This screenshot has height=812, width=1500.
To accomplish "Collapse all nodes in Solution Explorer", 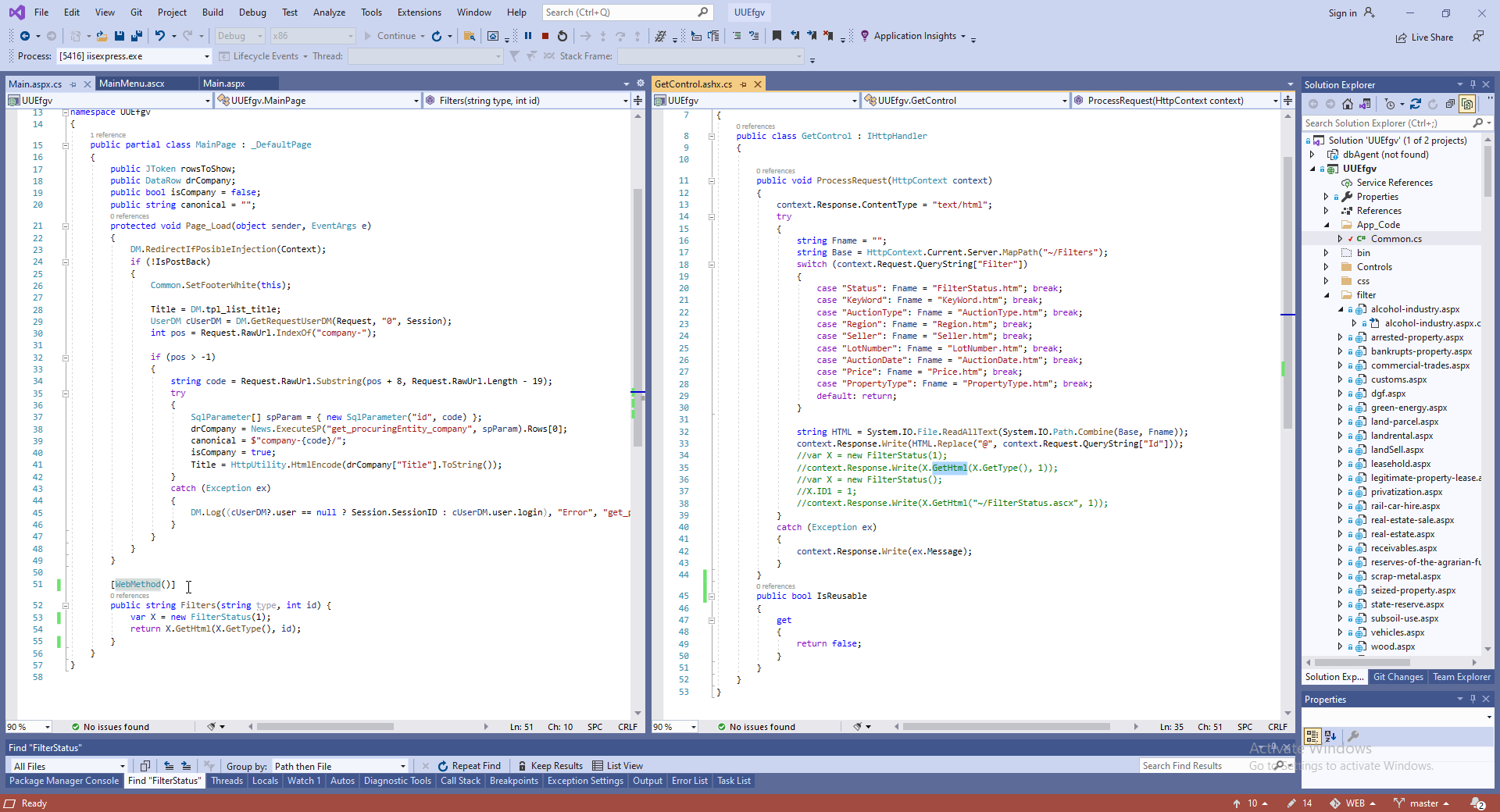I will [x=1450, y=104].
